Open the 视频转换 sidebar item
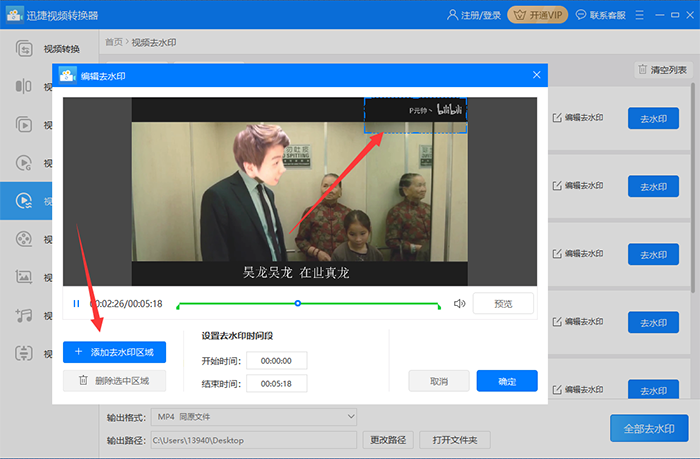 pos(50,49)
